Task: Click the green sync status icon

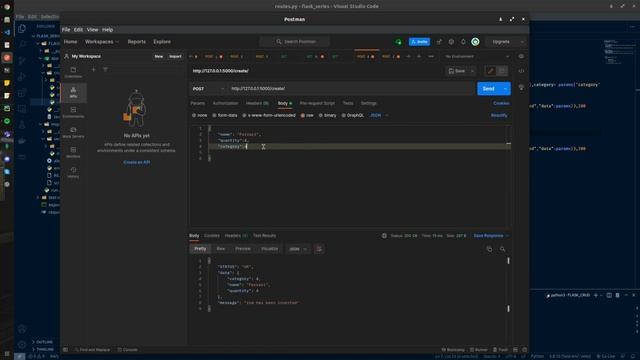Action: point(398,42)
